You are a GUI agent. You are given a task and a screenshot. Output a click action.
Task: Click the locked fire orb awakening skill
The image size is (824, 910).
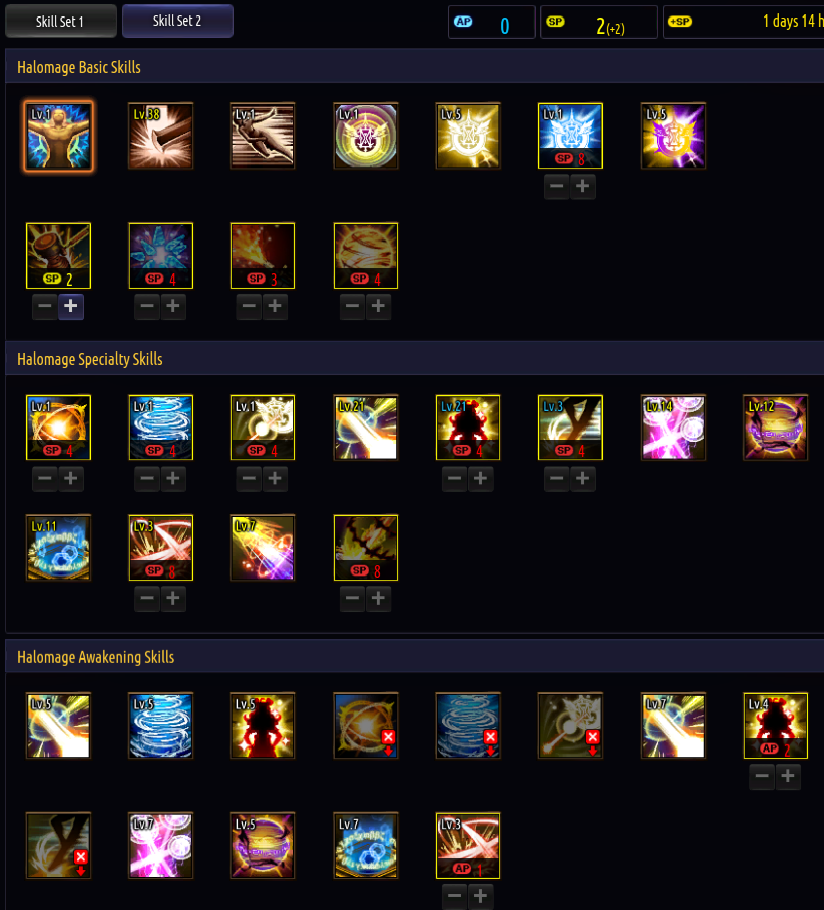[x=366, y=725]
